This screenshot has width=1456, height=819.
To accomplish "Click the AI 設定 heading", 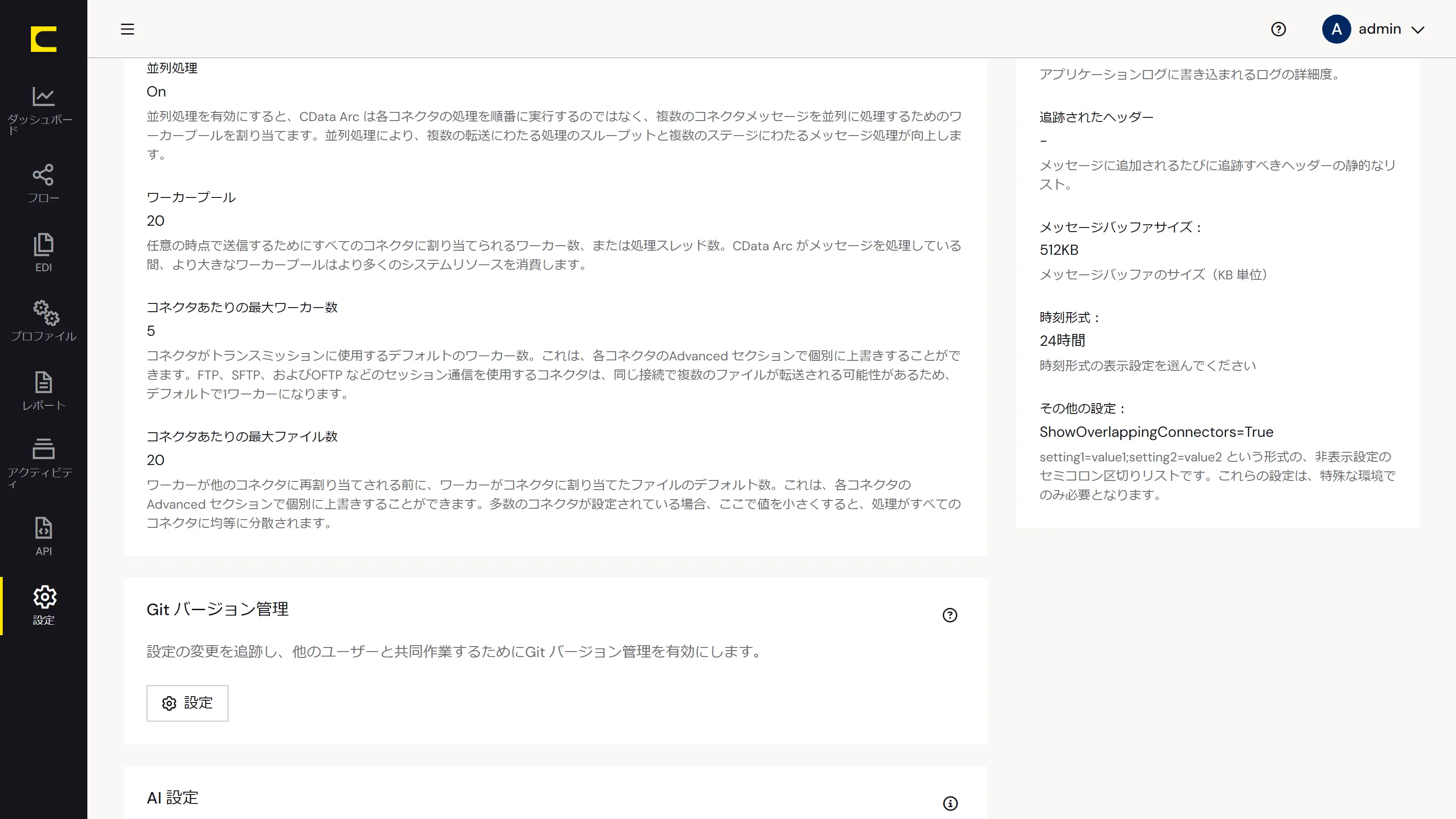I will pos(172,798).
